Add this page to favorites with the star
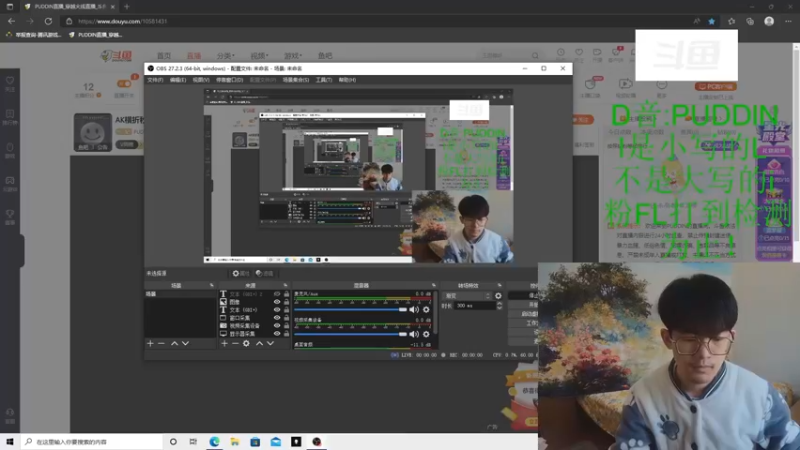 (712, 21)
